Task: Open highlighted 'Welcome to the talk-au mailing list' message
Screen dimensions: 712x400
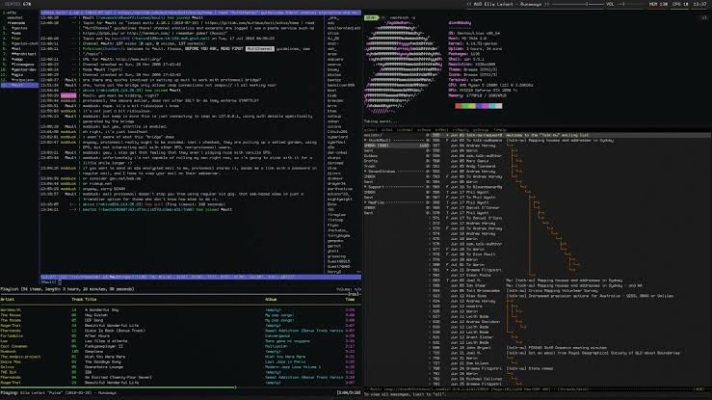Action: [x=571, y=135]
